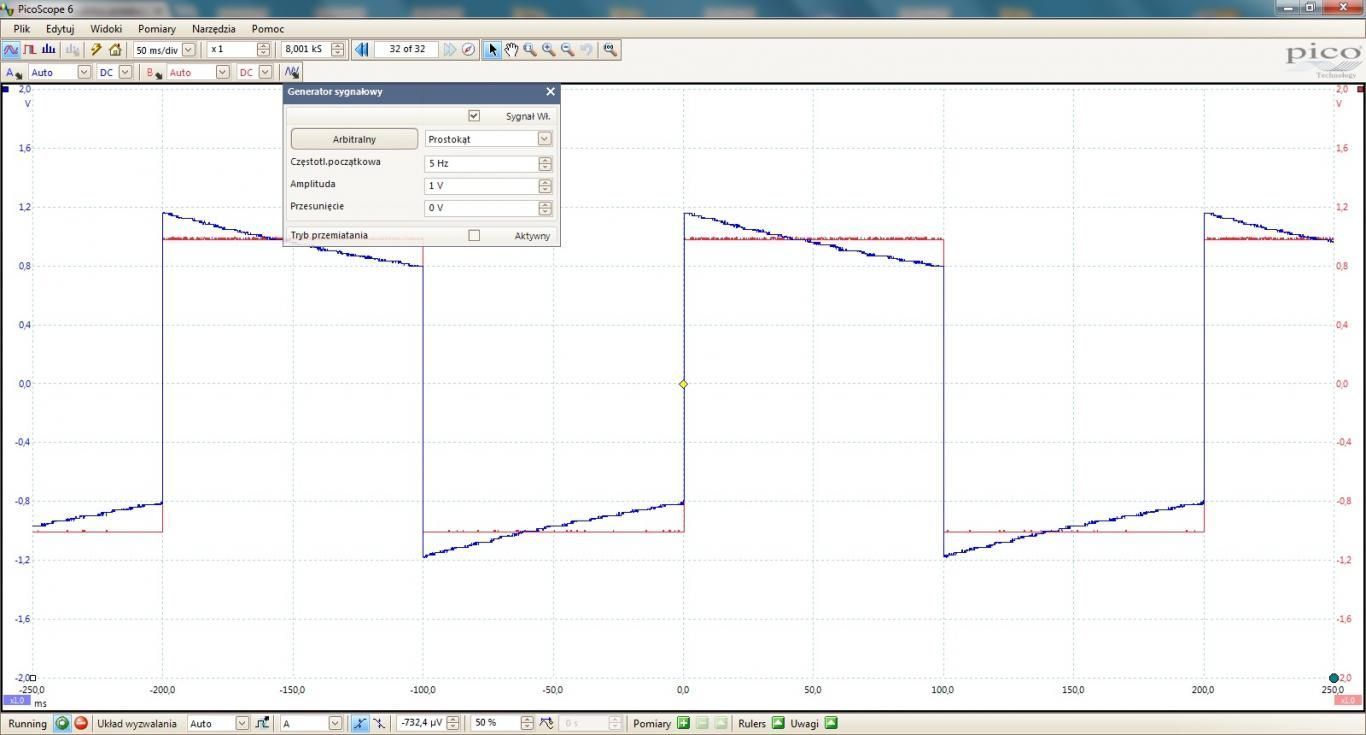Open Channel A Auto range dropdown
1366x735 pixels.
tap(85, 72)
